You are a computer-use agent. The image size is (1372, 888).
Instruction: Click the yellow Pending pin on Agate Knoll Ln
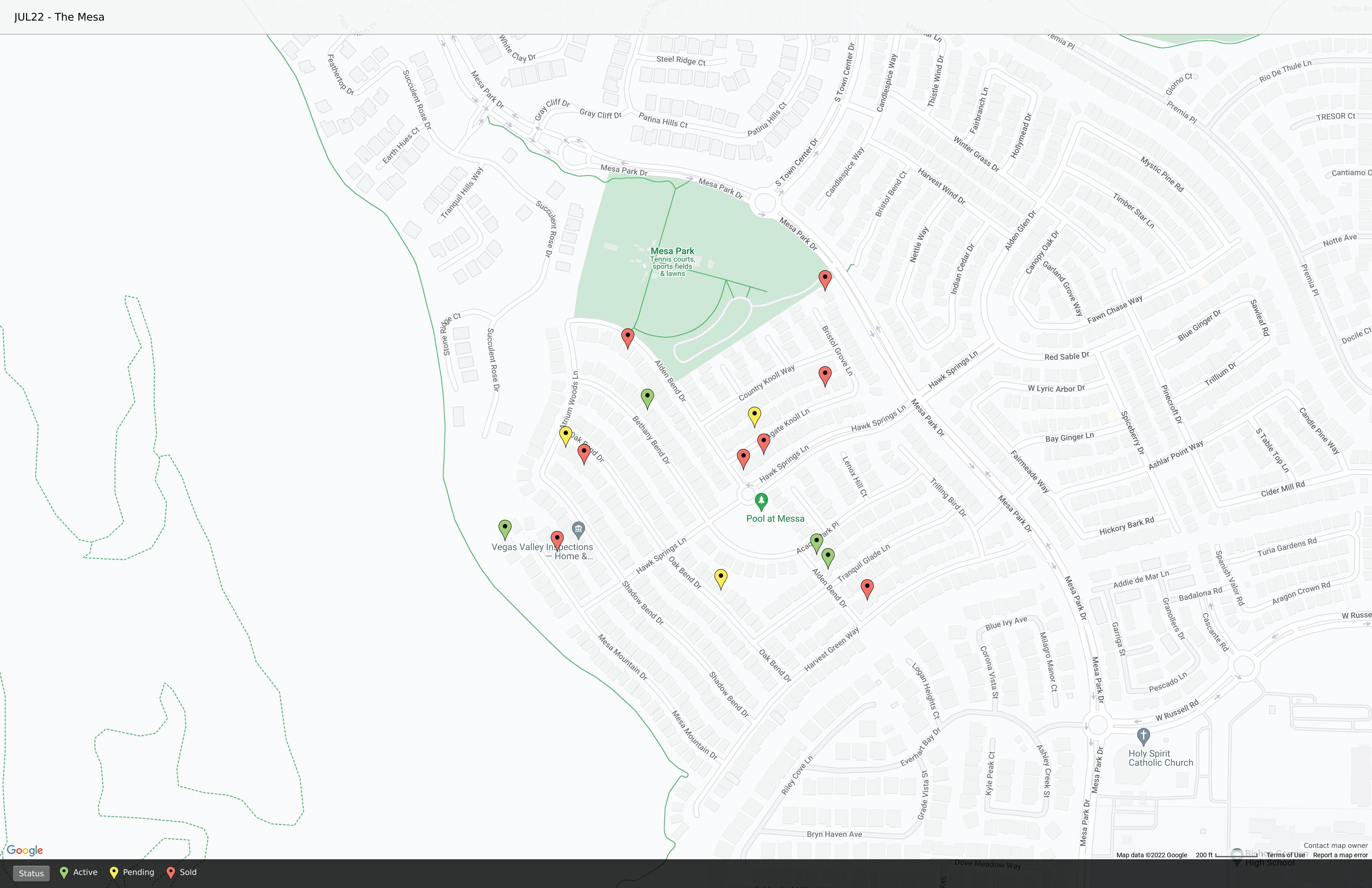[754, 416]
